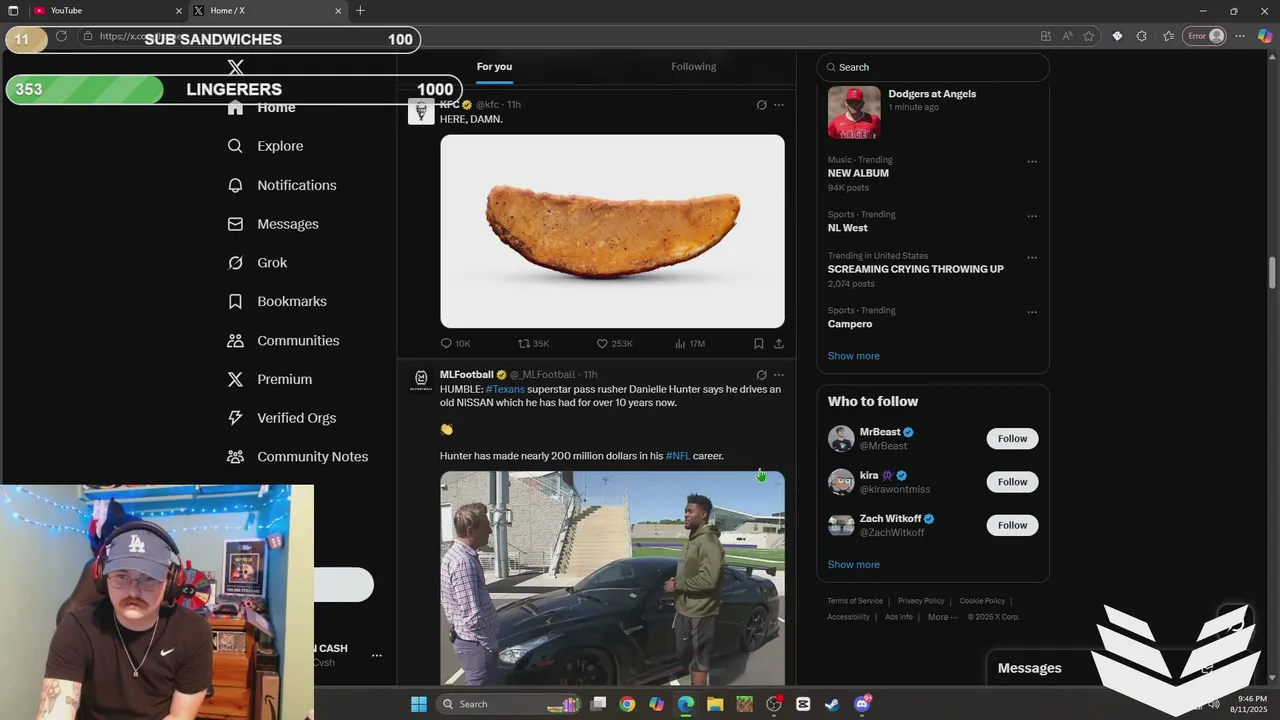The width and height of the screenshot is (1280, 720).
Task: Click the reply icon on KFC post
Action: [447, 343]
